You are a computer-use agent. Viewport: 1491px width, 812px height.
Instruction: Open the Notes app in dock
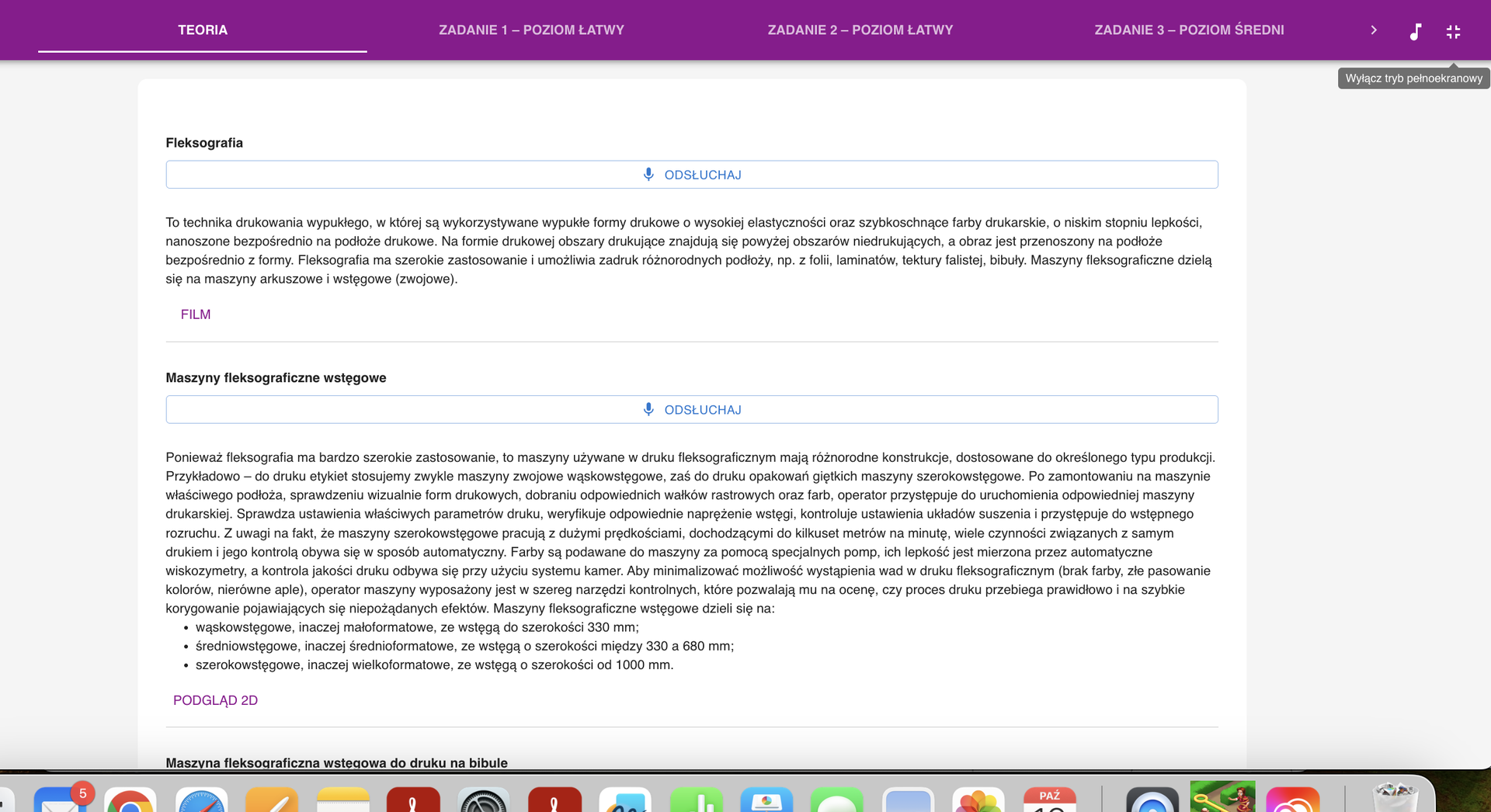[x=343, y=801]
